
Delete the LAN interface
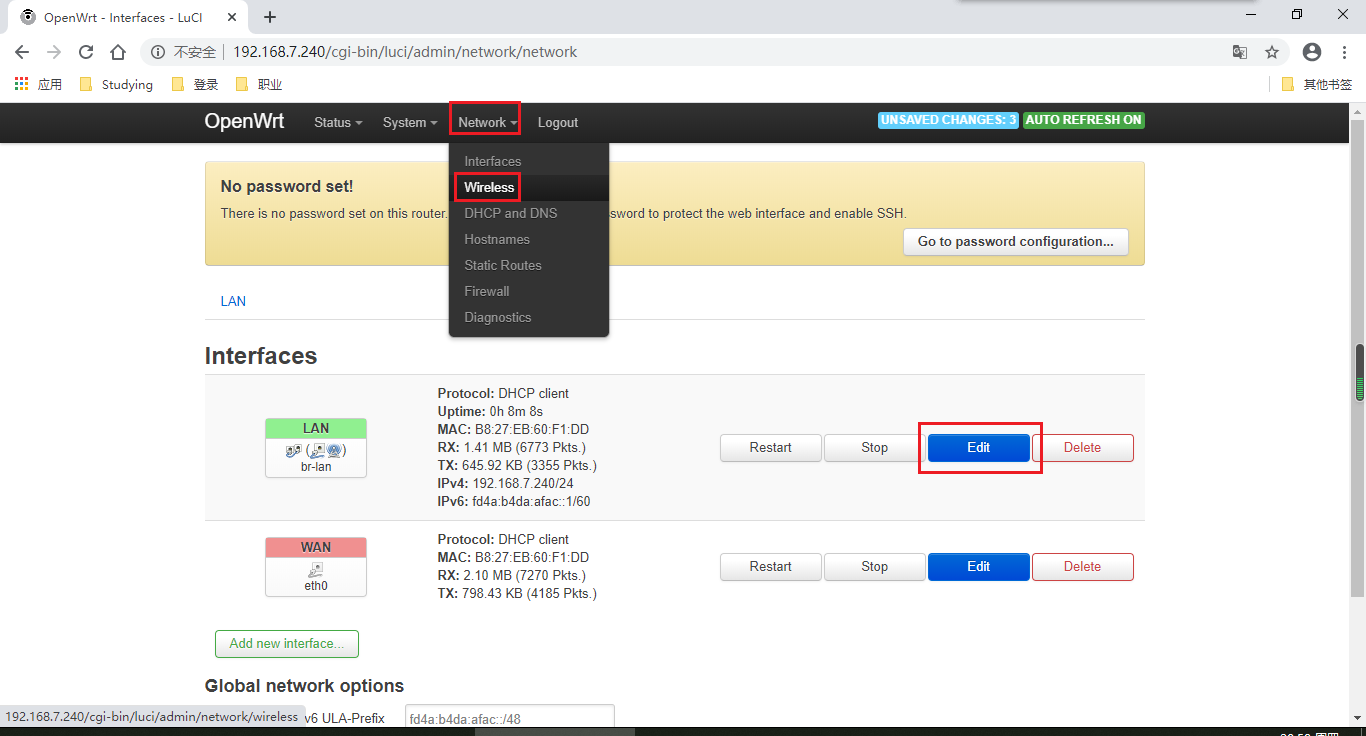click(1083, 447)
